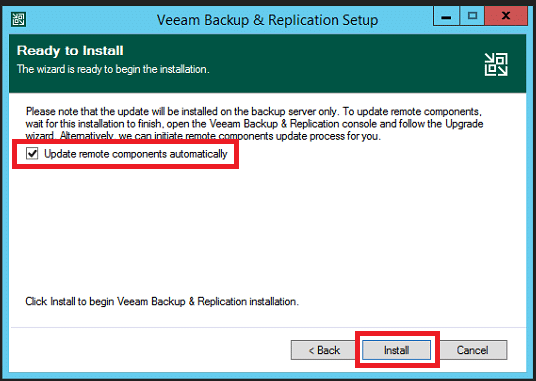This screenshot has height=381, width=536.
Task: Click the 'Ready to Install' heading
Action: tap(70, 51)
